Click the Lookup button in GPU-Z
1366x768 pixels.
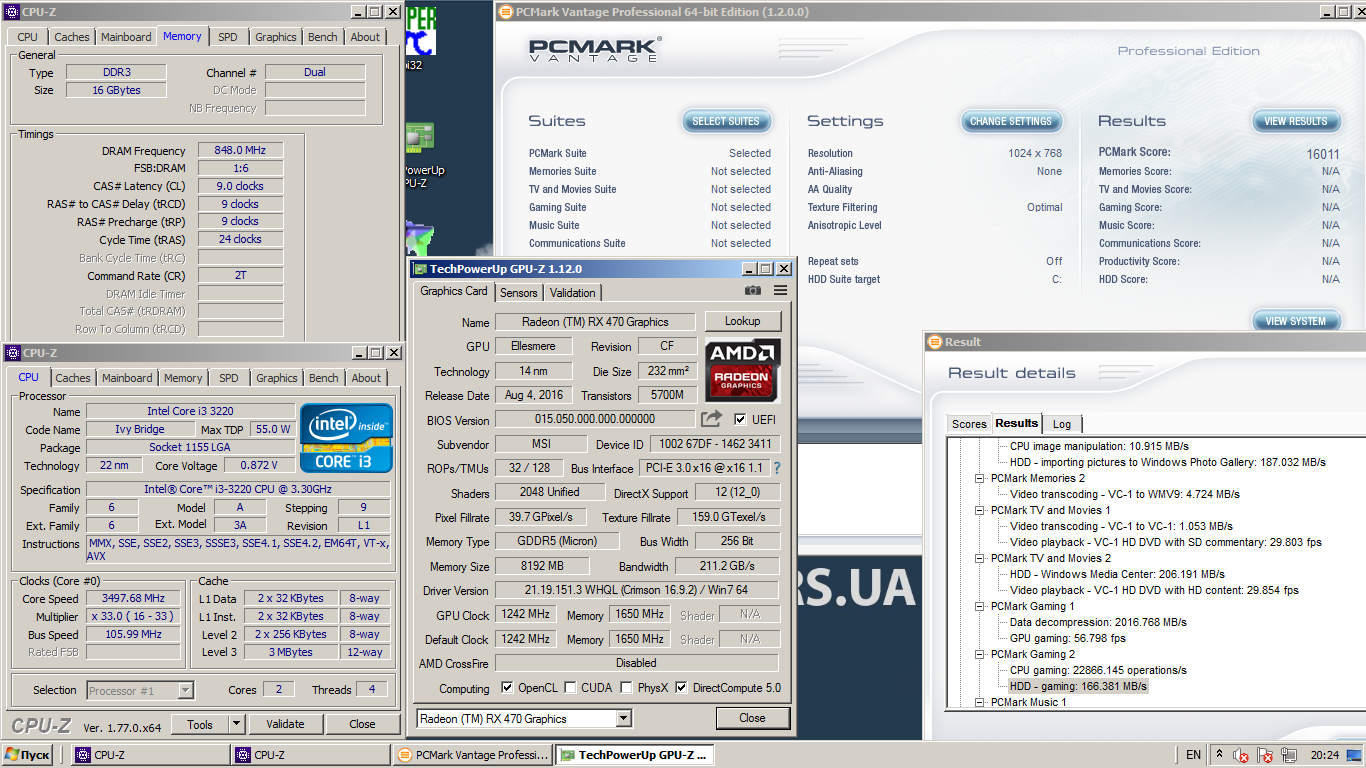[743, 321]
